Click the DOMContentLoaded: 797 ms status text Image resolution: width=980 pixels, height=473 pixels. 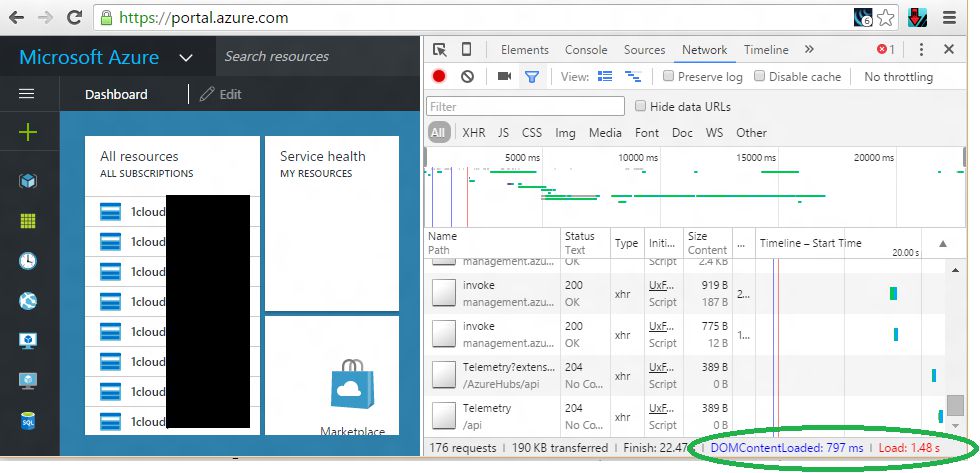coord(787,447)
